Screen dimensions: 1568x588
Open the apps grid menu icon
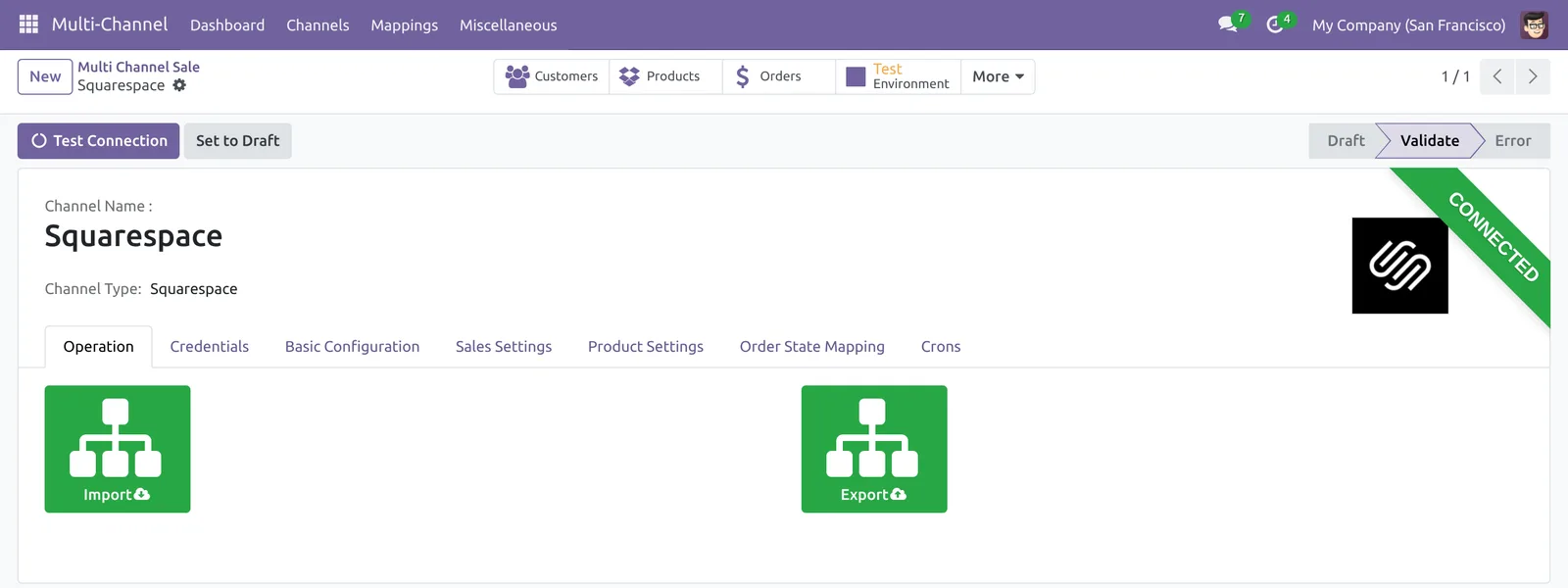(28, 24)
